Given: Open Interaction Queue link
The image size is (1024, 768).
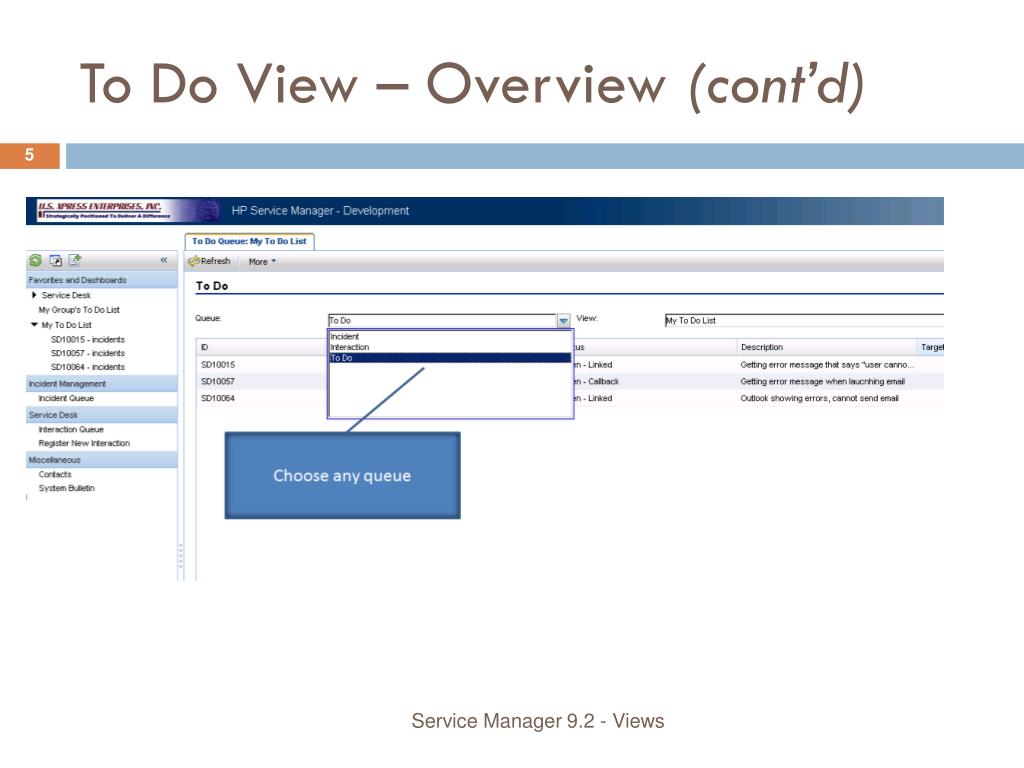Looking at the screenshot, I should point(71,430).
